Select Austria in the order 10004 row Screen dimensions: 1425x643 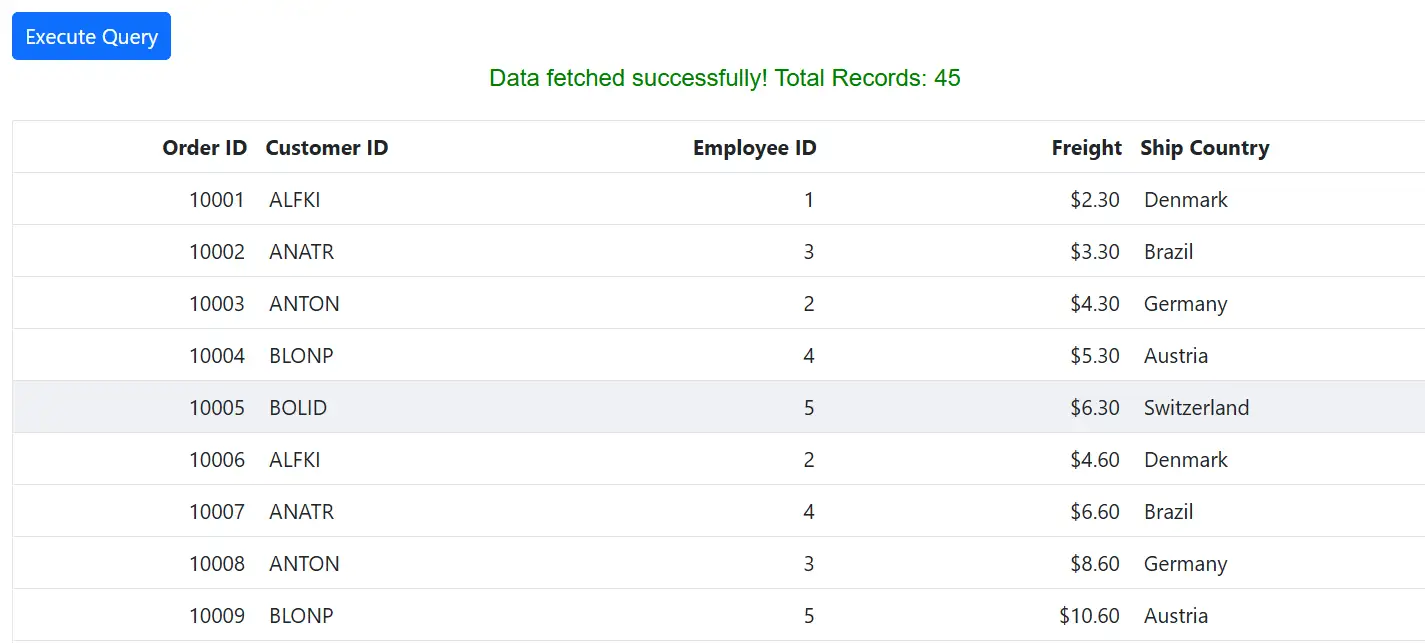pyautogui.click(x=1176, y=356)
